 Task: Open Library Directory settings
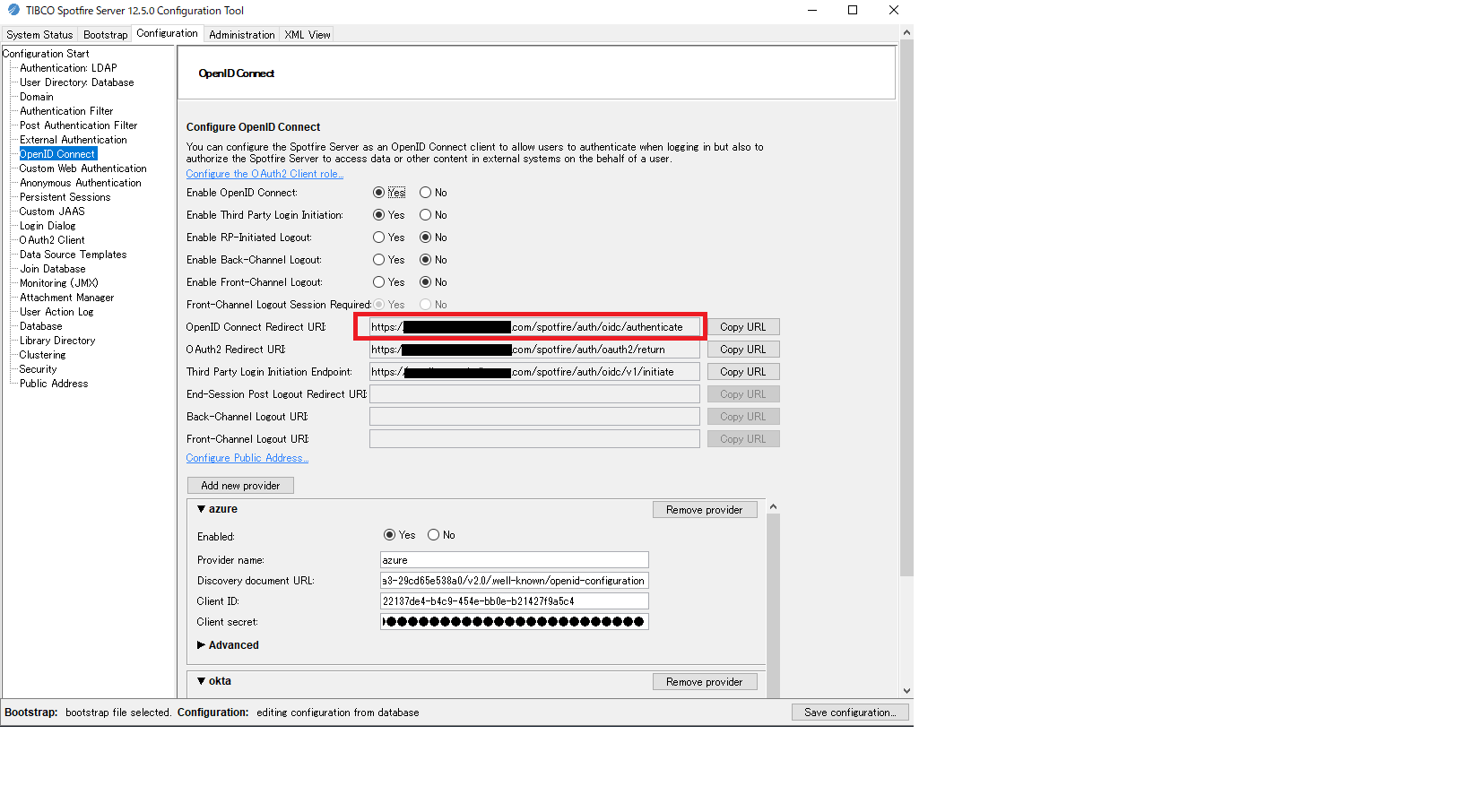(57, 341)
